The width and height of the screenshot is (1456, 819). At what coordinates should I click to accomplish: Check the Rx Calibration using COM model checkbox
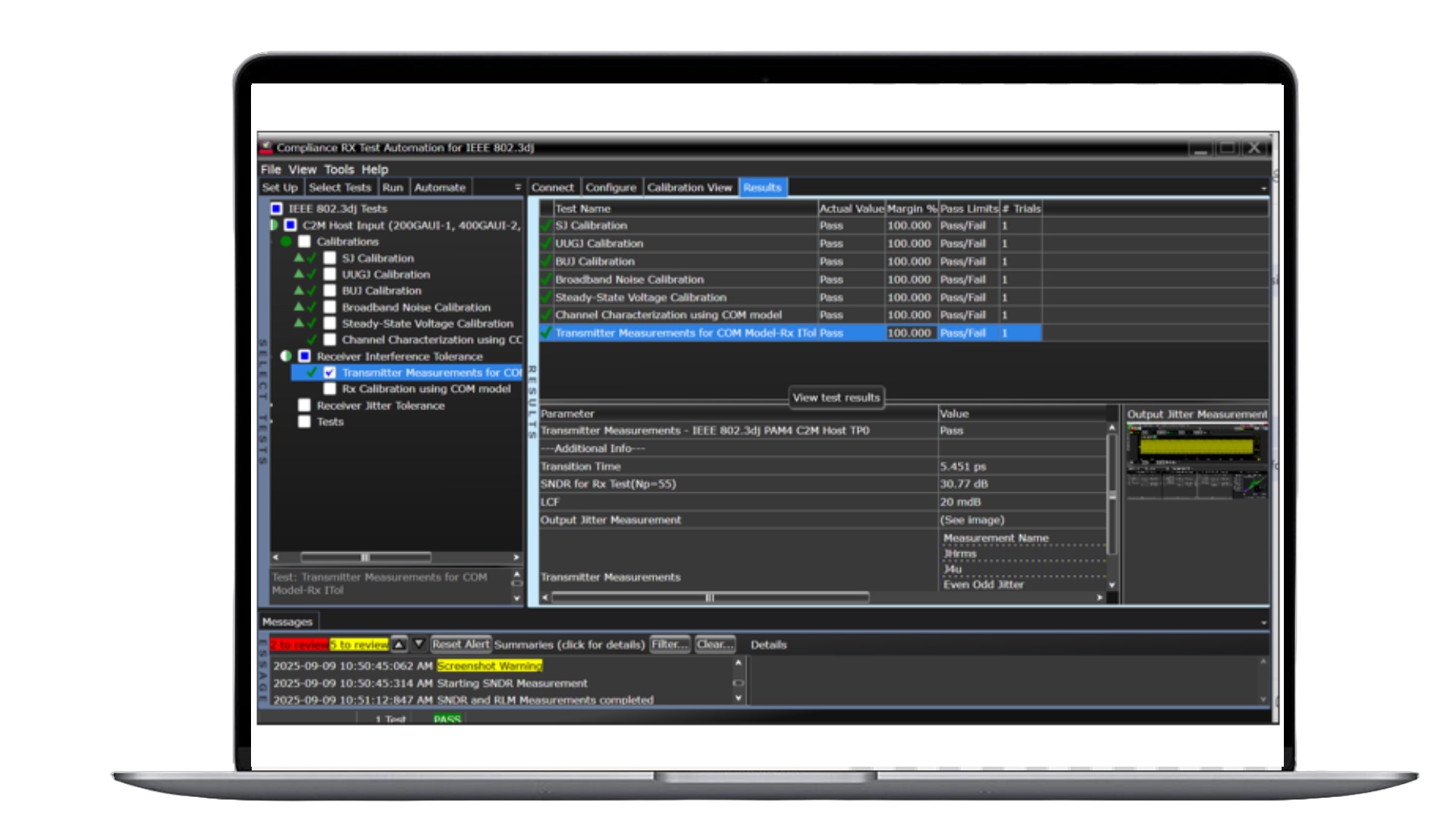330,389
